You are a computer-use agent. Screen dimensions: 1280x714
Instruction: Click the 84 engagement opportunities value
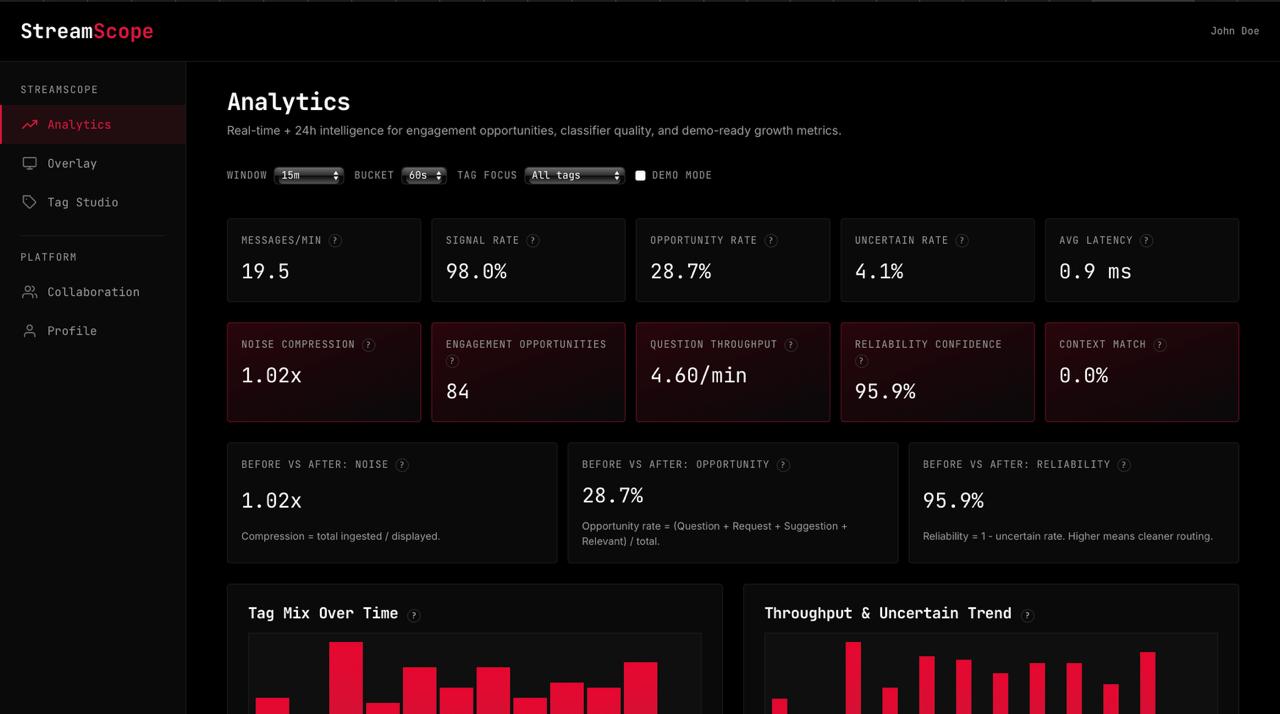tap(458, 392)
